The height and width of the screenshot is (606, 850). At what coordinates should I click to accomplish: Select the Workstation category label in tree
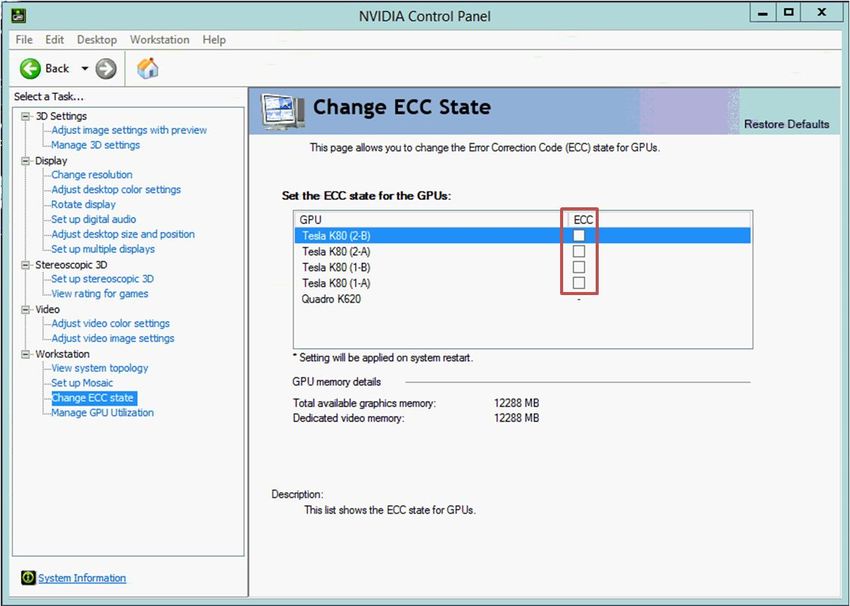[62, 353]
